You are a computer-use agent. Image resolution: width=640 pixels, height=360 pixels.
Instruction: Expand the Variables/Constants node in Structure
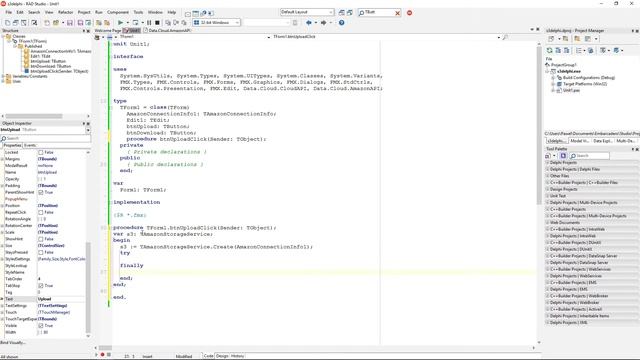pos(3,76)
